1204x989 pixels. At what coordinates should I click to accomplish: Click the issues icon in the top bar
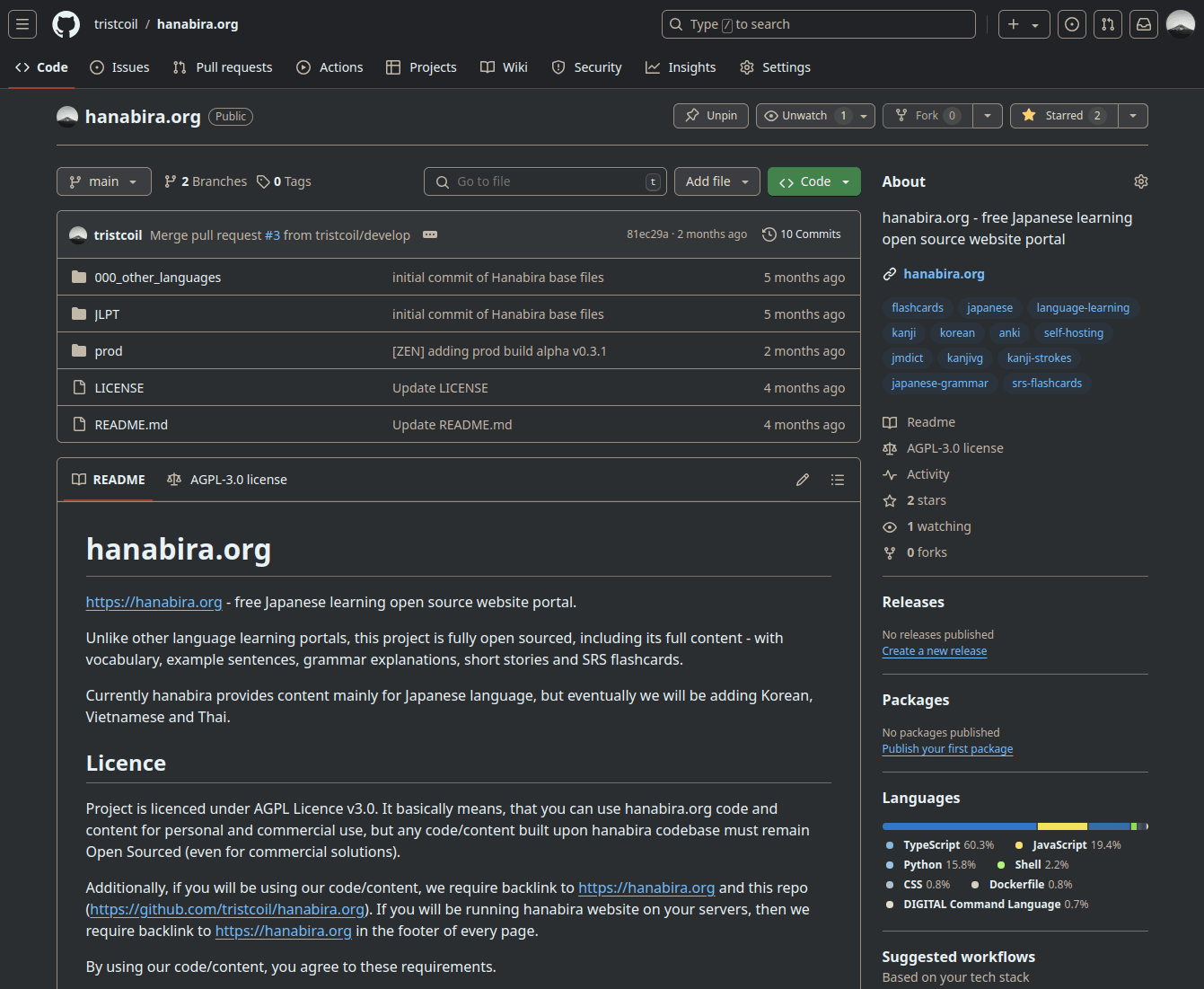[1071, 24]
